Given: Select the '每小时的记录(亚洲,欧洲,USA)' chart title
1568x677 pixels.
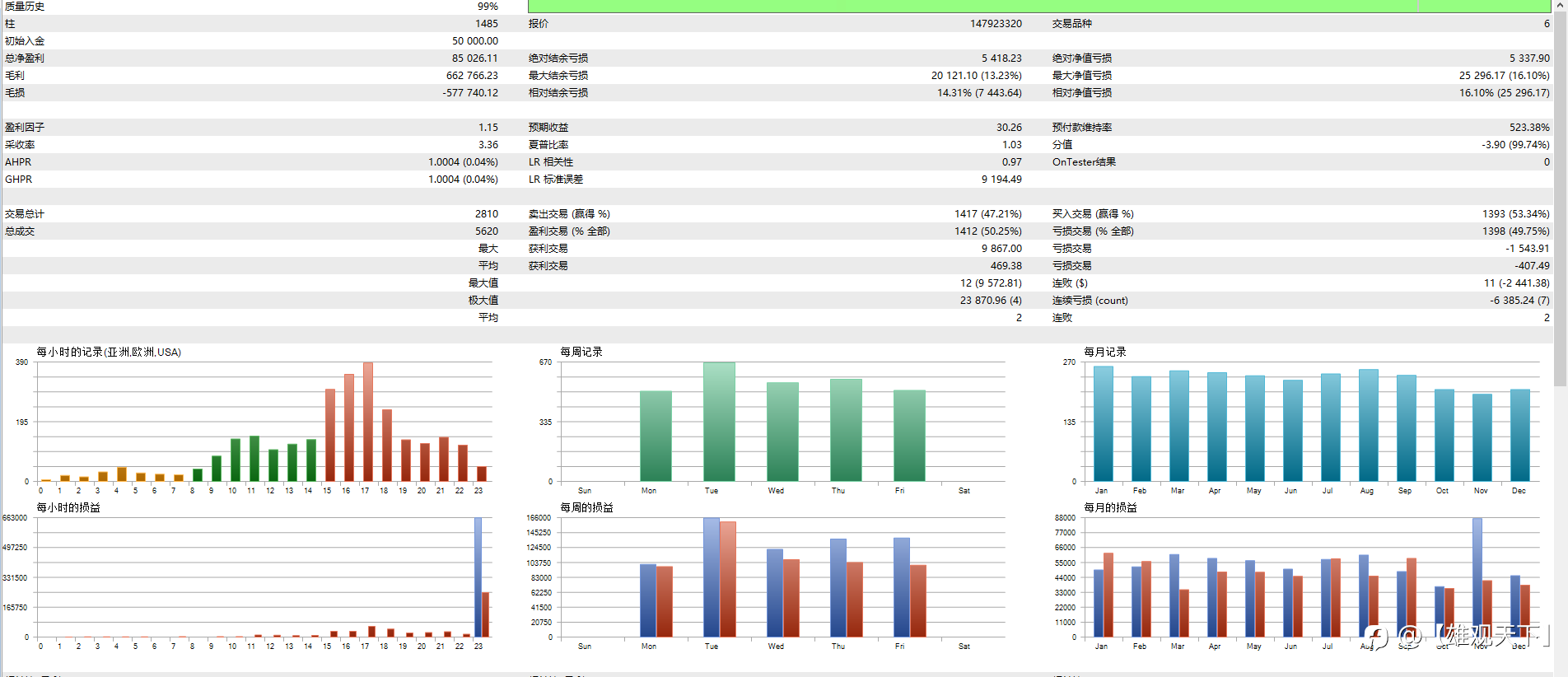Looking at the screenshot, I should pos(109,352).
